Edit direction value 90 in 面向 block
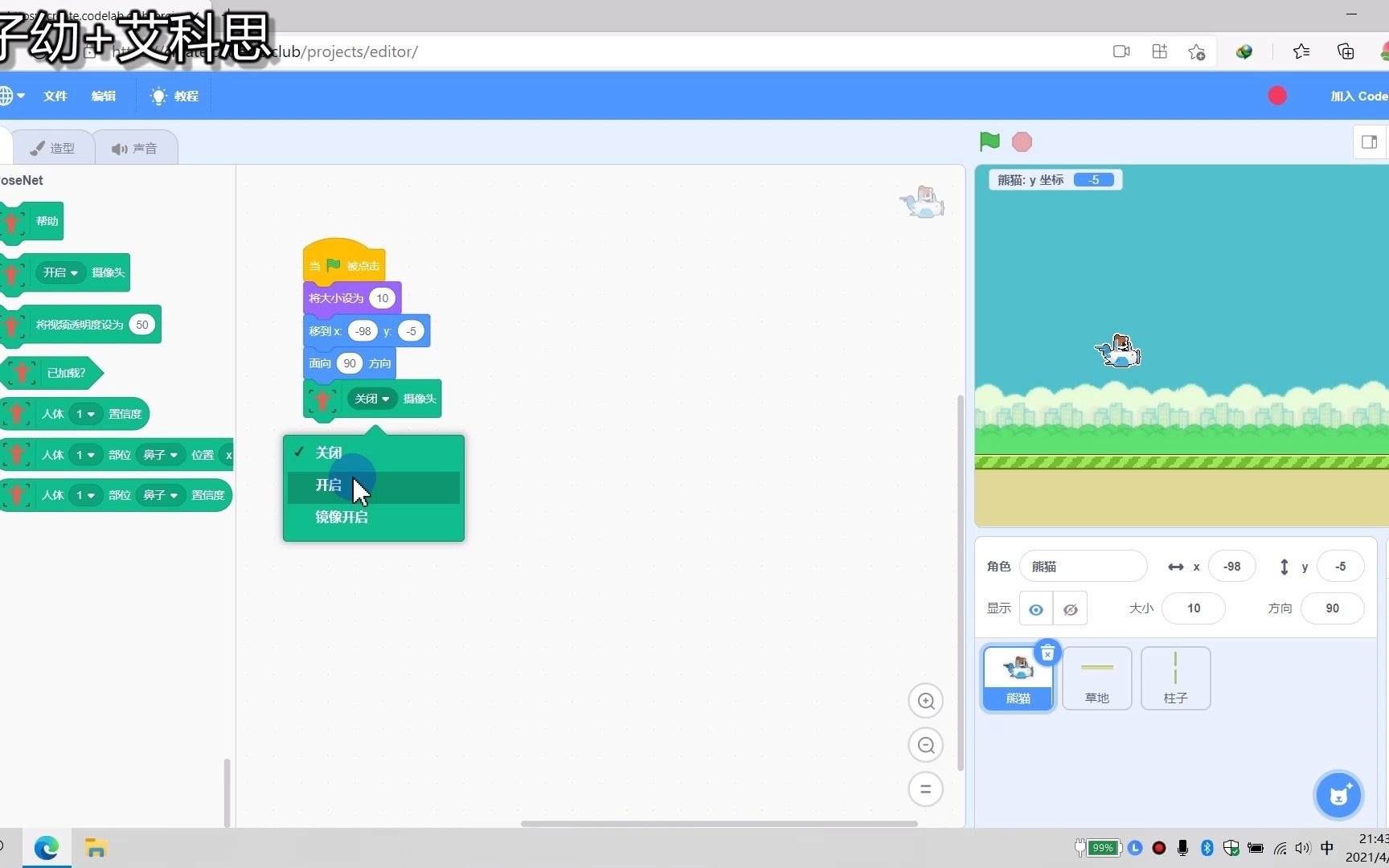1389x868 pixels. [x=350, y=363]
